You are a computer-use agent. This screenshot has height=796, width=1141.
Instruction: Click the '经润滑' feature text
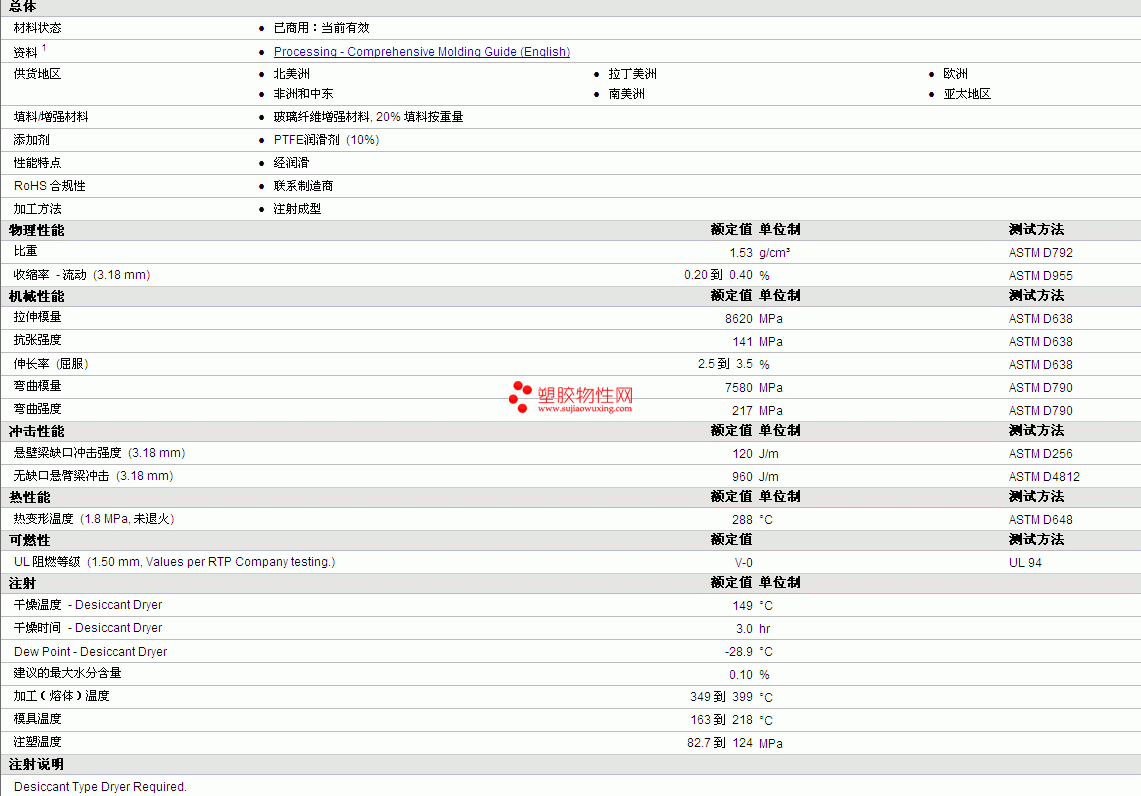[x=292, y=162]
